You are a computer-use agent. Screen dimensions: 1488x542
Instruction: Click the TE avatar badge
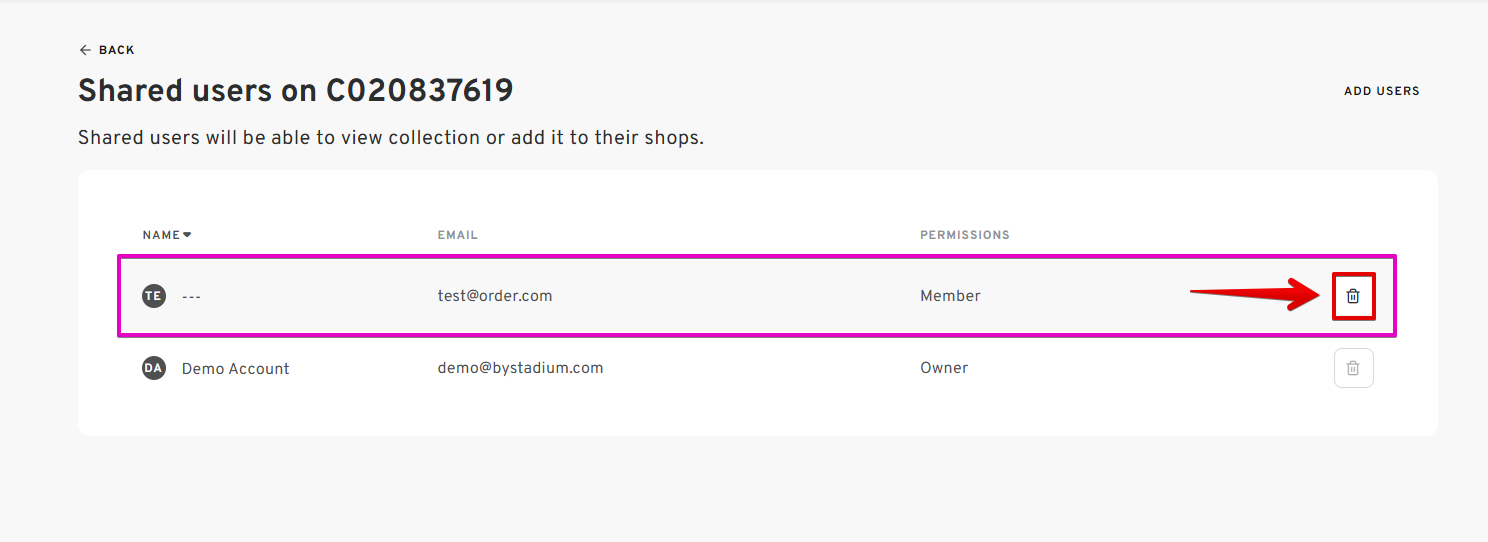coord(153,296)
